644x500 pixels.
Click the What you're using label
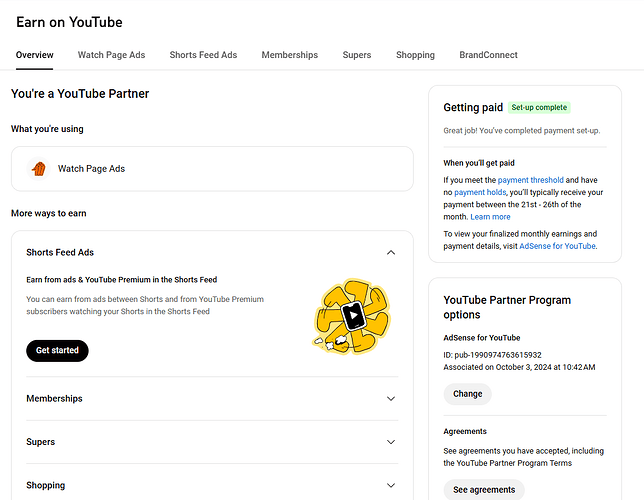(47, 129)
